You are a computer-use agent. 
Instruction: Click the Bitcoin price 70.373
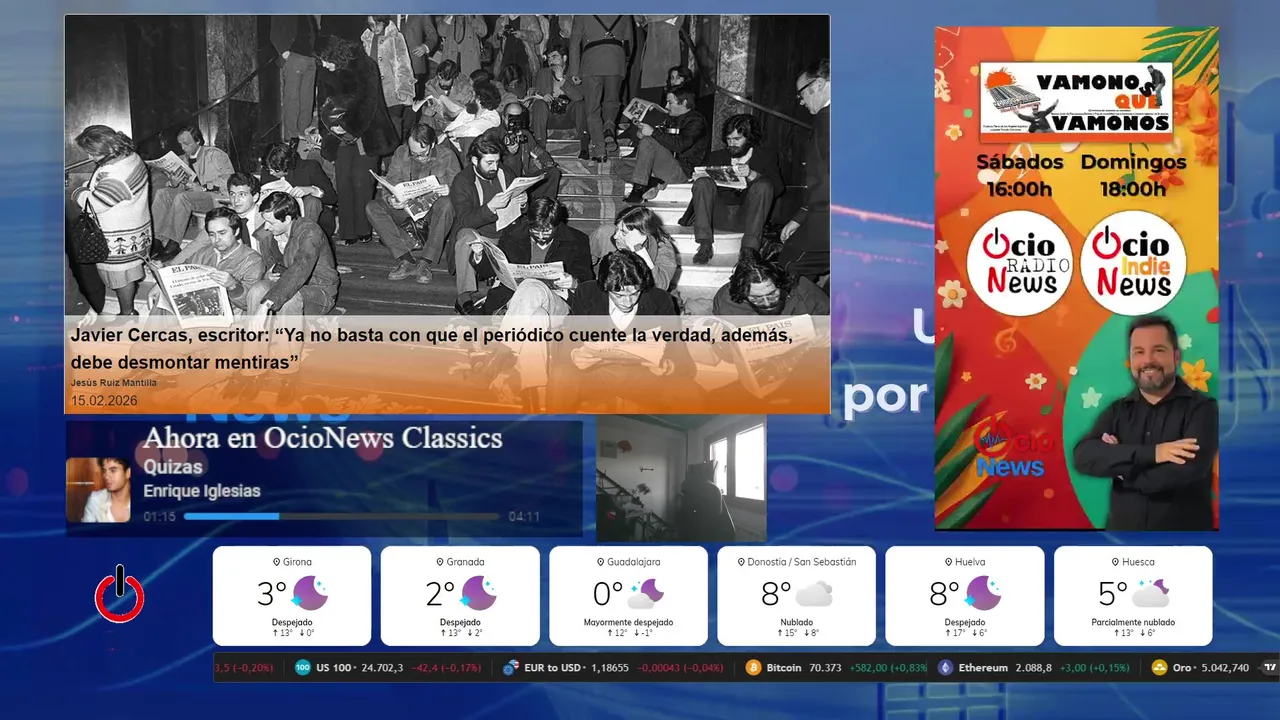[825, 667]
